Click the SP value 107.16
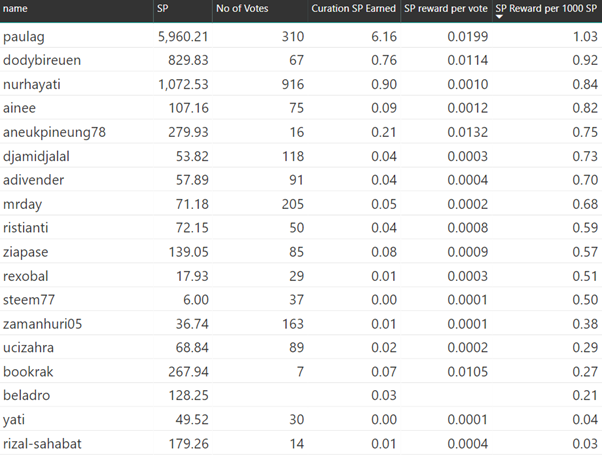The width and height of the screenshot is (602, 455). point(189,108)
